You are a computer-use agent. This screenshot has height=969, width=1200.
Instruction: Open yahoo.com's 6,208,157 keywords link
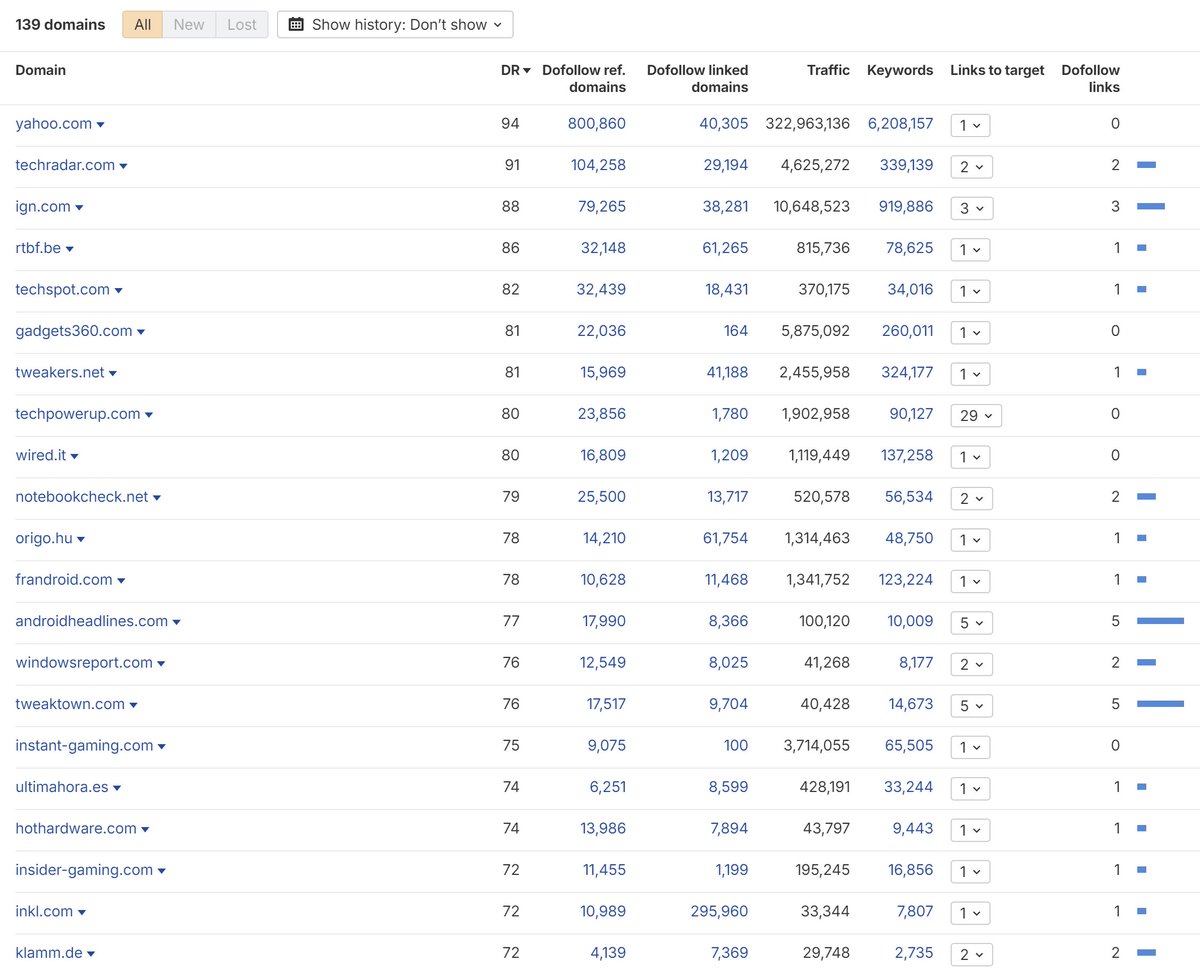coord(900,124)
